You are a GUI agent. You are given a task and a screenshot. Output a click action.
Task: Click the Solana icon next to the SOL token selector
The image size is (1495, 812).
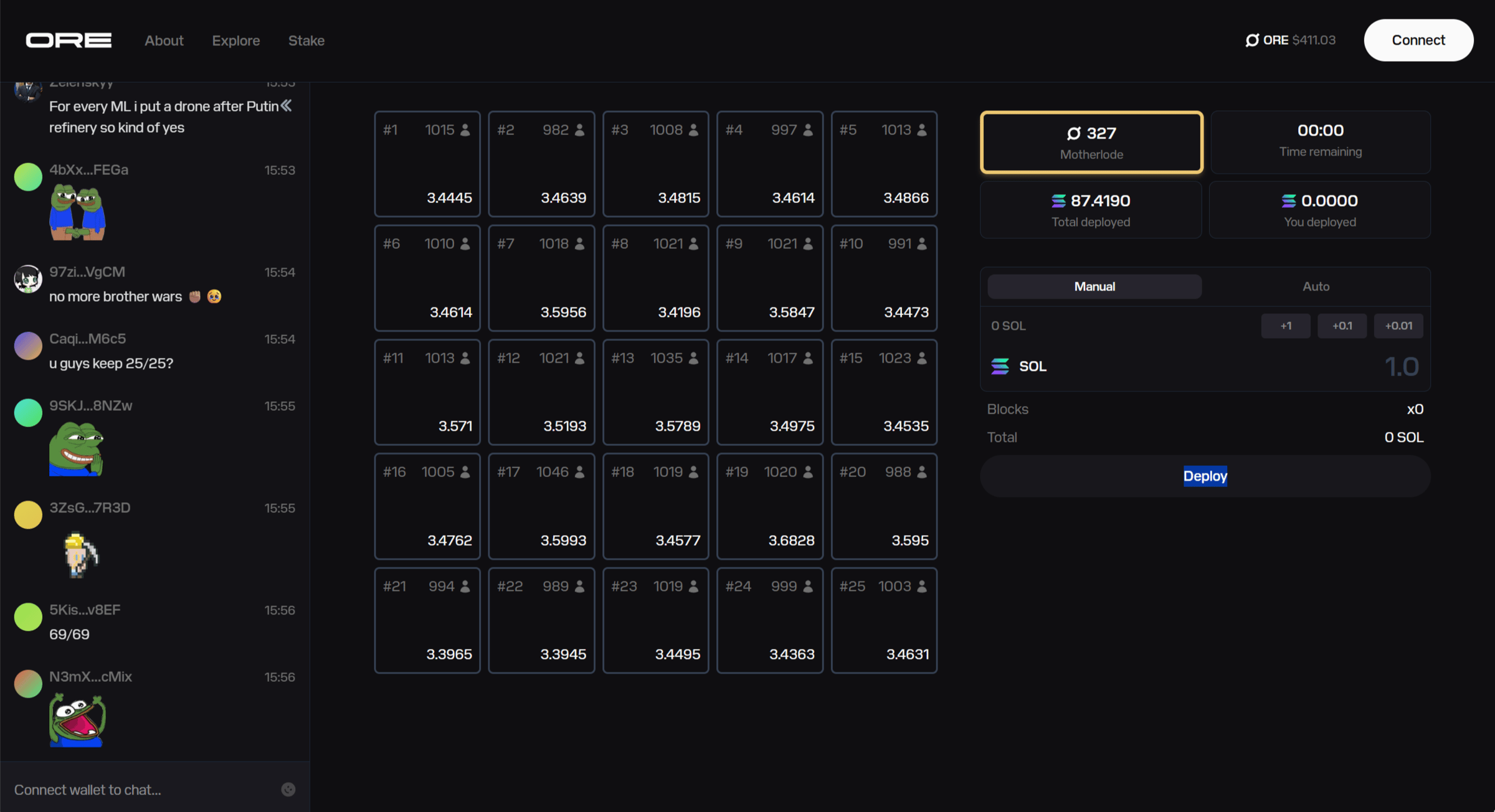(x=1000, y=366)
